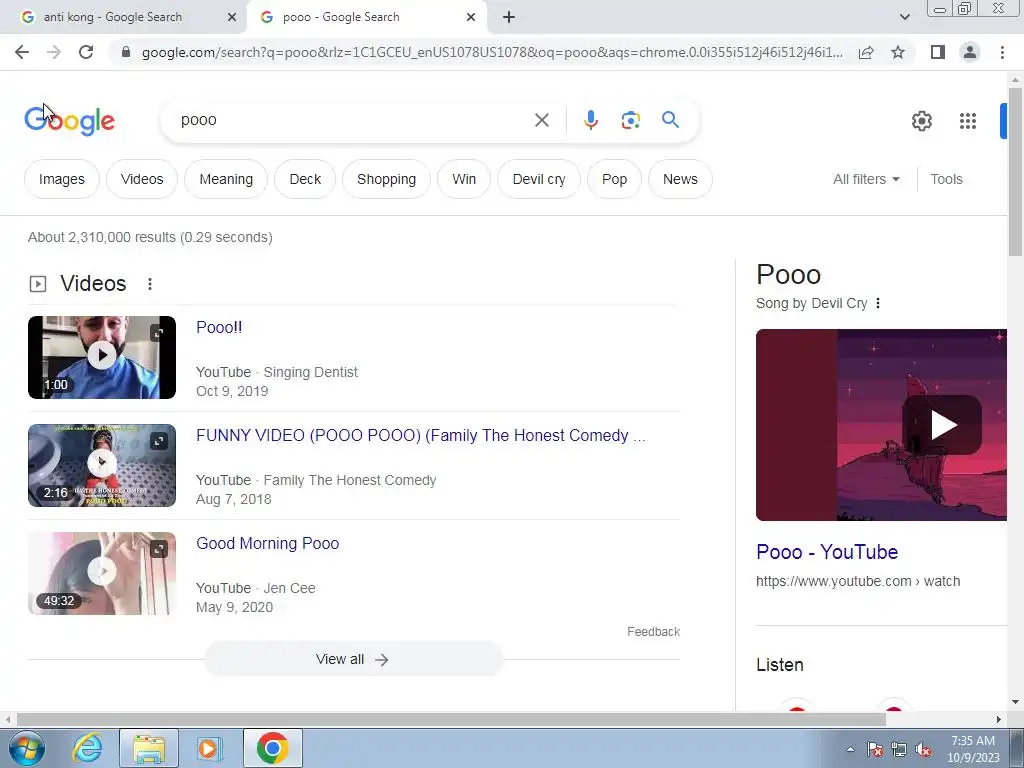Bookmark this page with the star icon
The image size is (1024, 768).
[898, 52]
